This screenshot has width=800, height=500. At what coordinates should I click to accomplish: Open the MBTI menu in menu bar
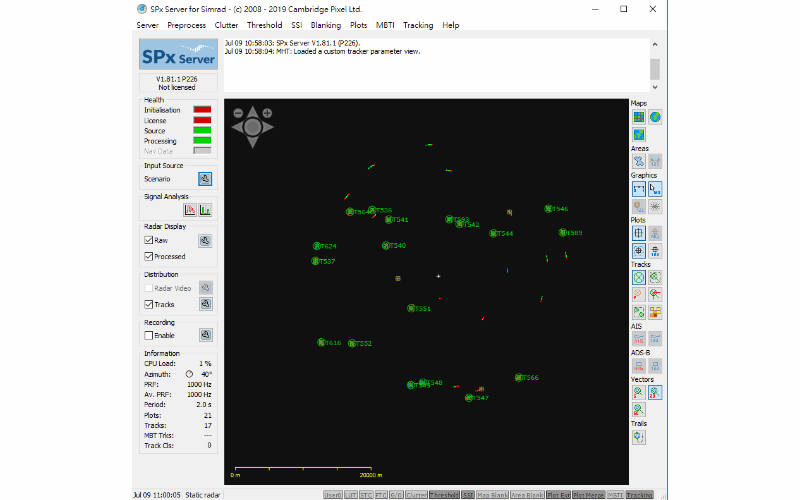pyautogui.click(x=385, y=25)
